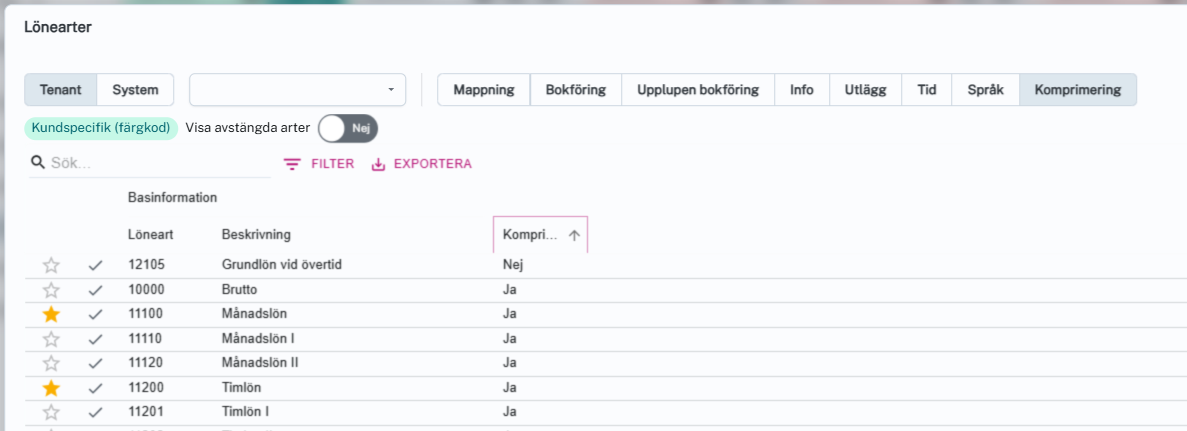
Task: Click the Kundspecifik (färgkod) color badge
Action: coord(101,128)
